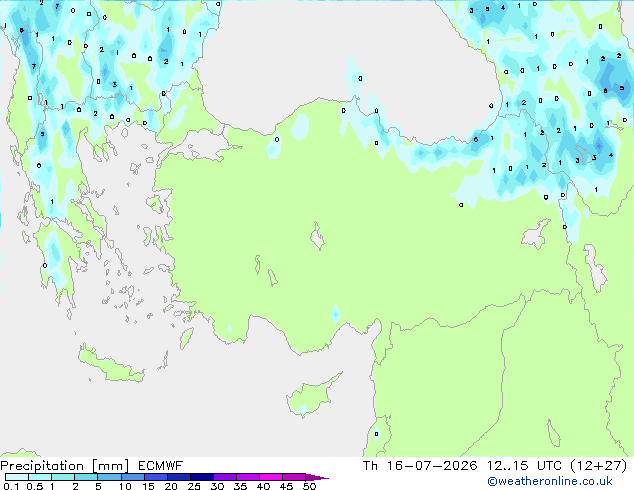The image size is (634, 490).
Task: Pick the 25–30 mm navy swatch
Action: 201,477
